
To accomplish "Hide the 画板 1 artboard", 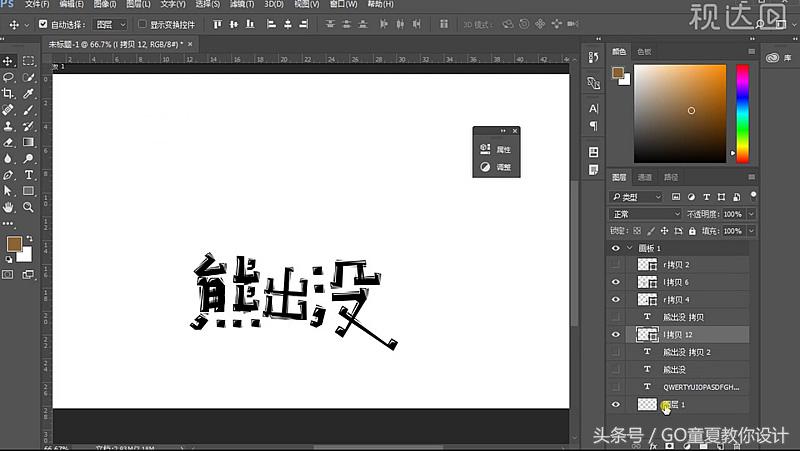I will [616, 248].
